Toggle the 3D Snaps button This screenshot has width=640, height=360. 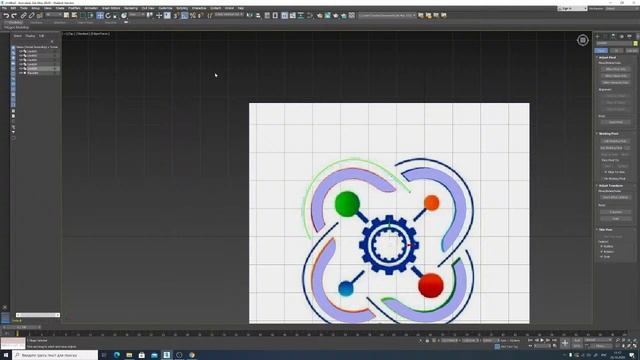(x=176, y=16)
